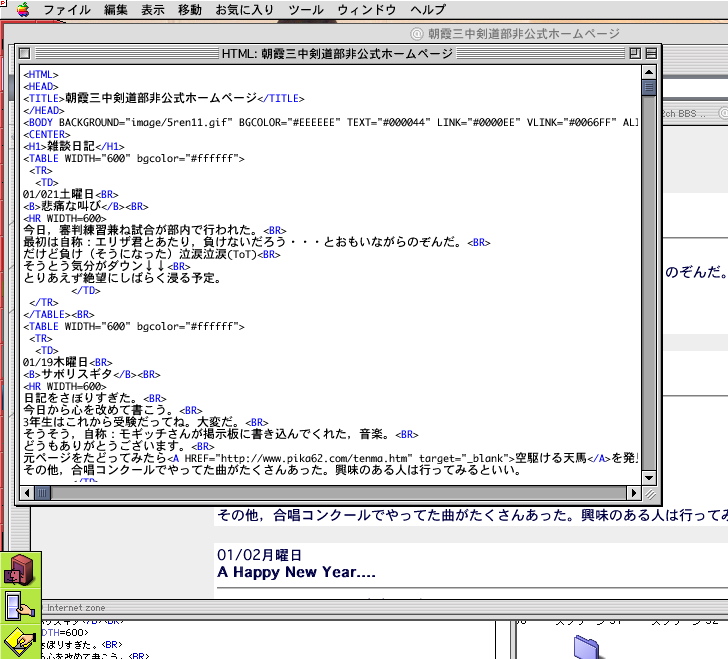Toggle the HTML source window's zoom box
Image resolution: width=728 pixels, height=659 pixels.
click(x=634, y=53)
